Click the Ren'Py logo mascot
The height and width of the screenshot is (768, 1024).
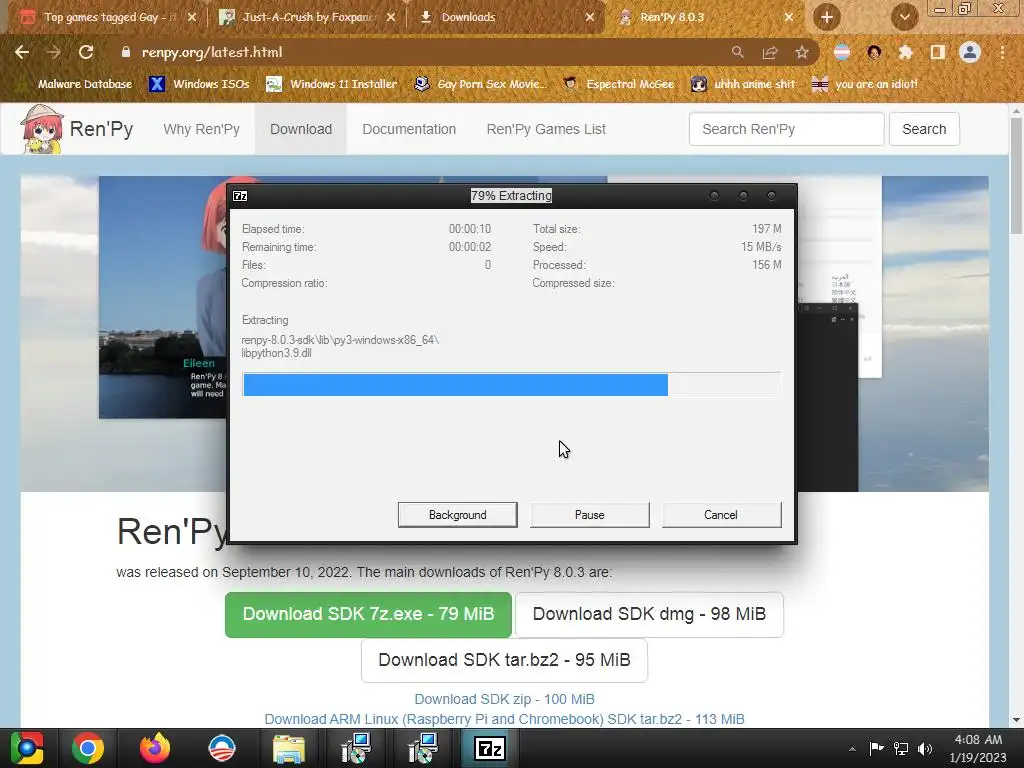42,129
